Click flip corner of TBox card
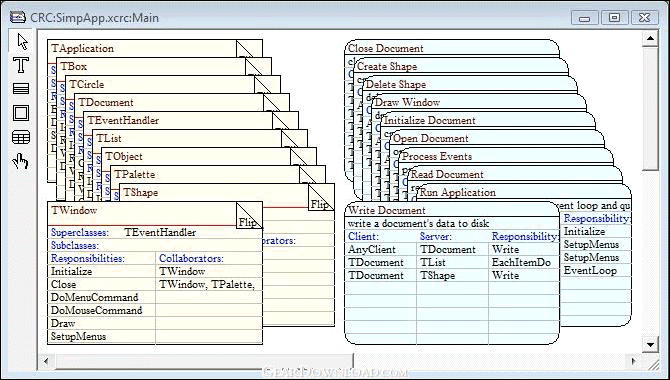This screenshot has width=670, height=380. (258, 66)
